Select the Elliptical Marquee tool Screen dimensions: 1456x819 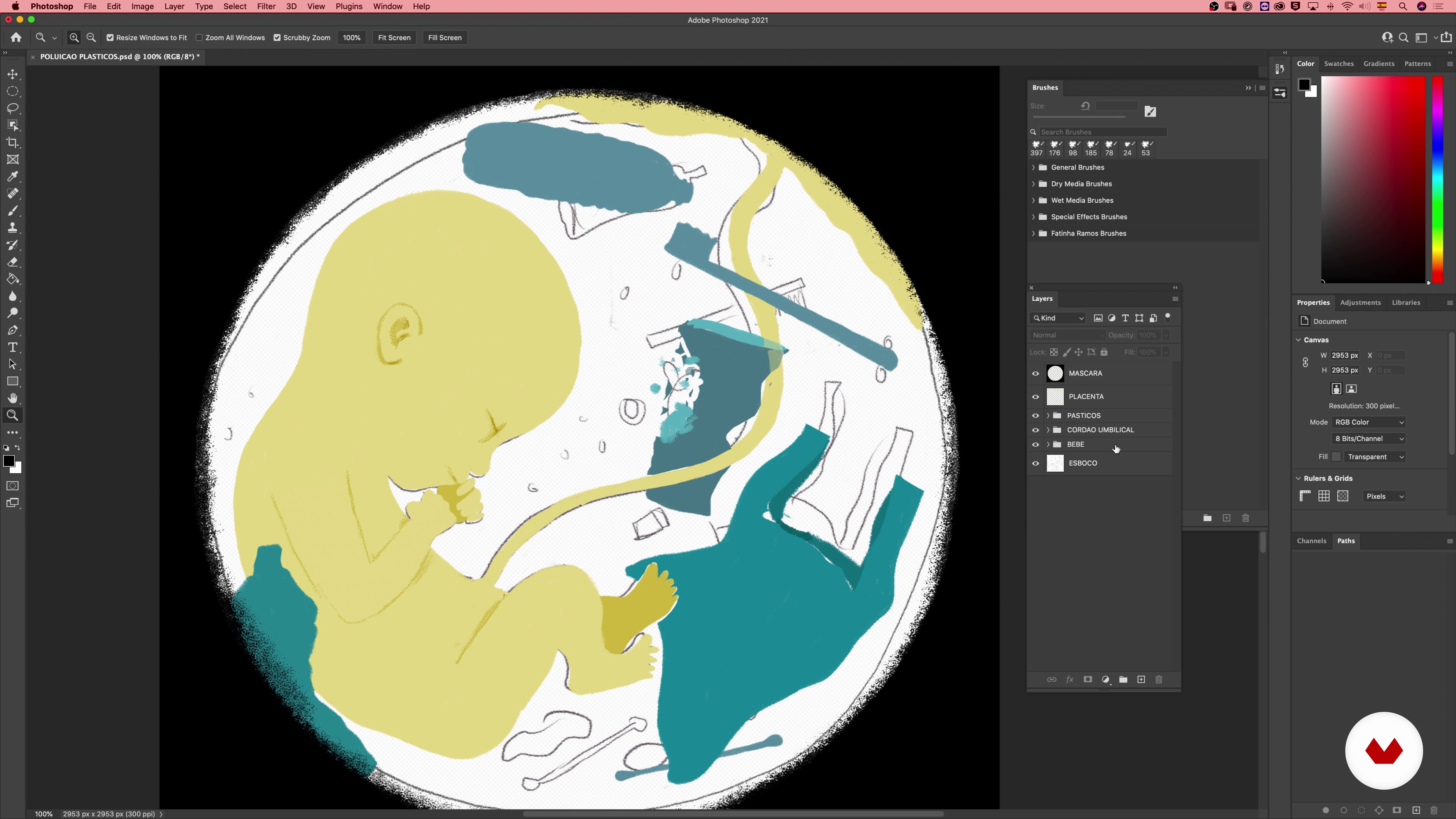coord(13,91)
